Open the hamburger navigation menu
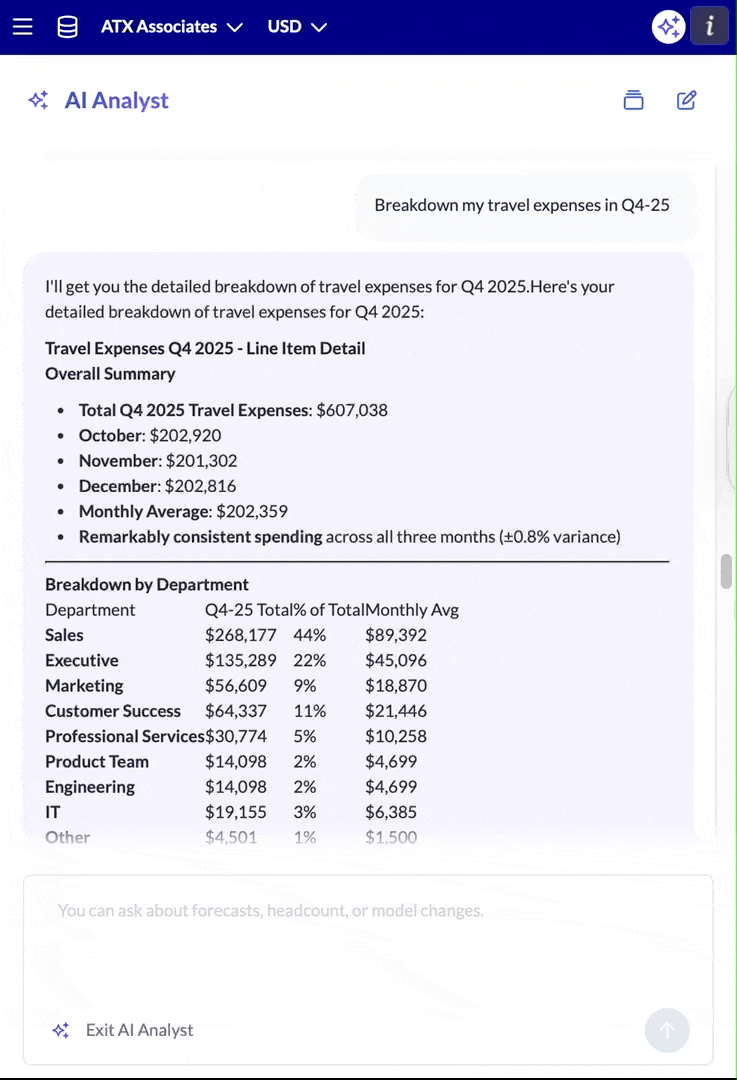This screenshot has height=1080, width=737. coord(23,27)
